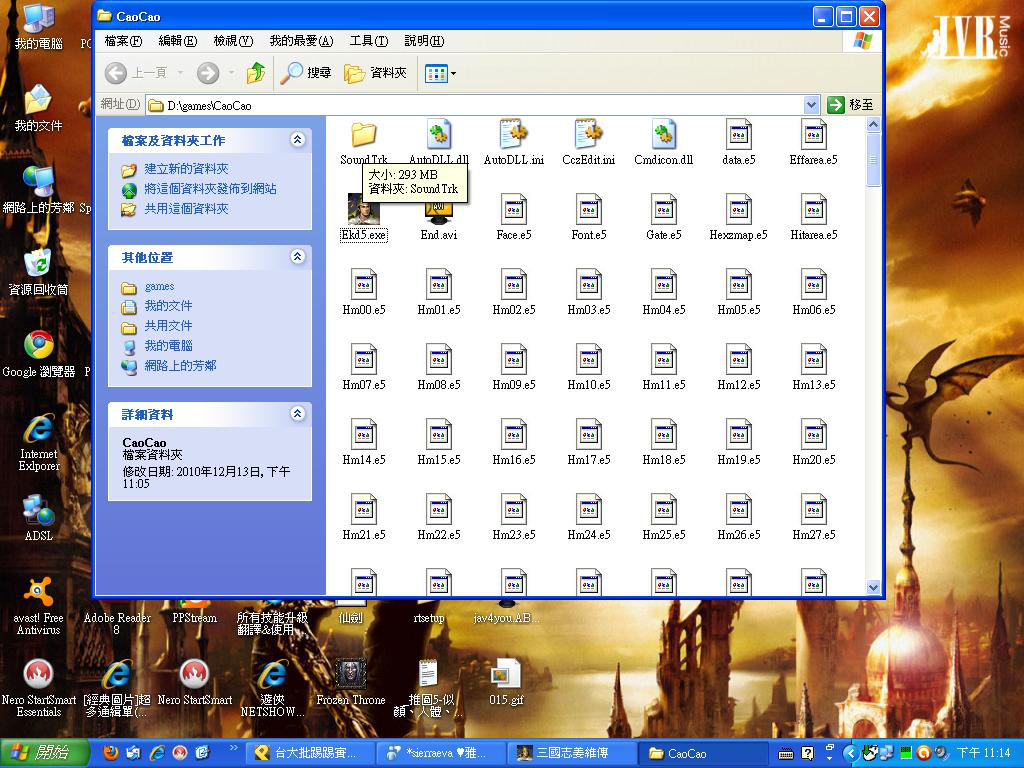Viewport: 1024px width, 768px height.
Task: Click the CczEdit.ini file icon
Action: click(x=588, y=135)
